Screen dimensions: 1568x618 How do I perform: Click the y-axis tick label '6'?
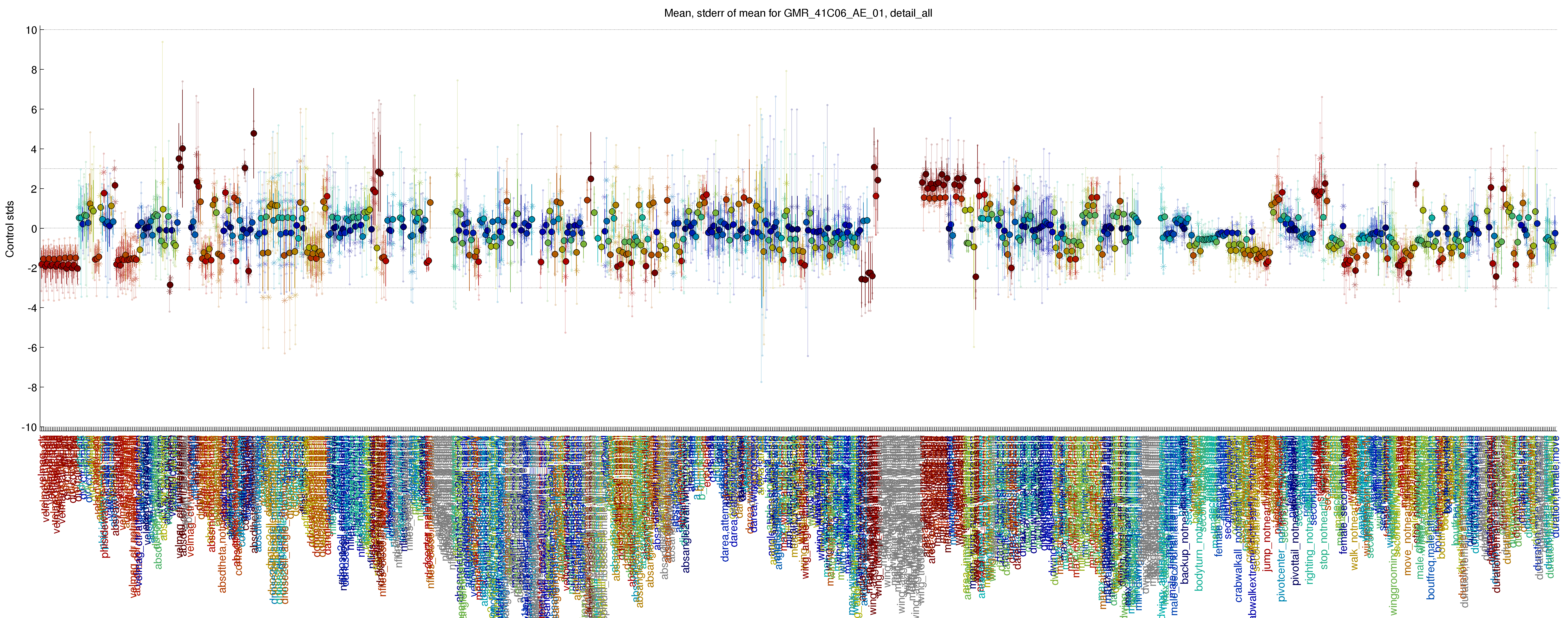34,109
